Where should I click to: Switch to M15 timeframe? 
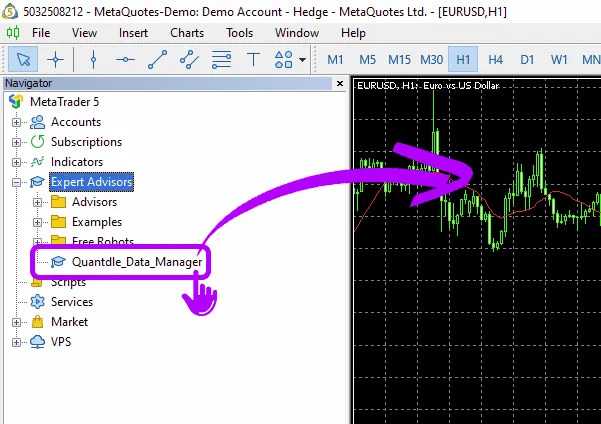point(399,59)
